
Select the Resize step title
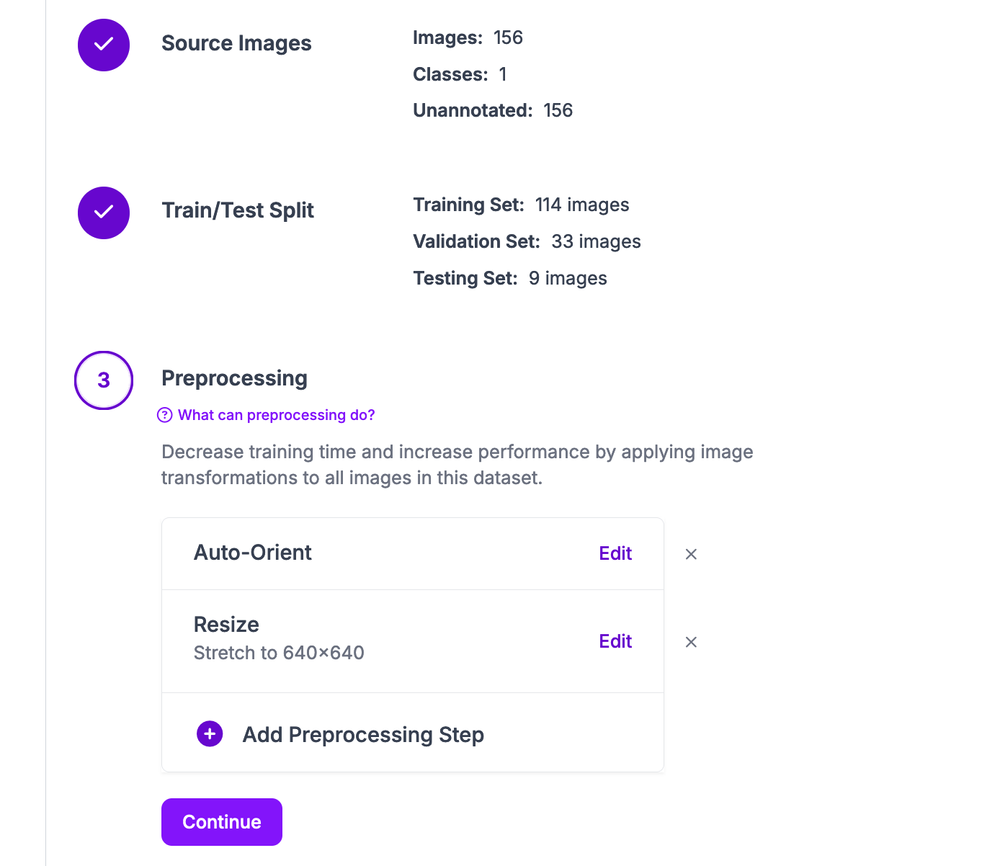(x=226, y=625)
